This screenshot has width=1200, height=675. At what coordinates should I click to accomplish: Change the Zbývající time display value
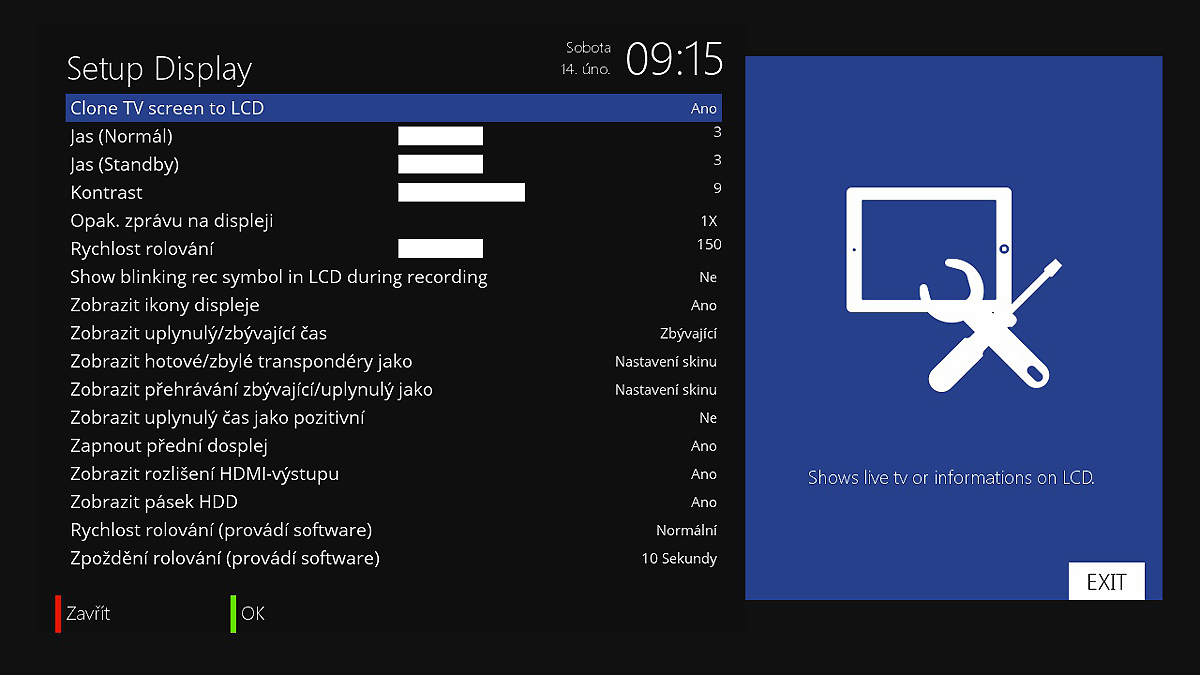[689, 334]
